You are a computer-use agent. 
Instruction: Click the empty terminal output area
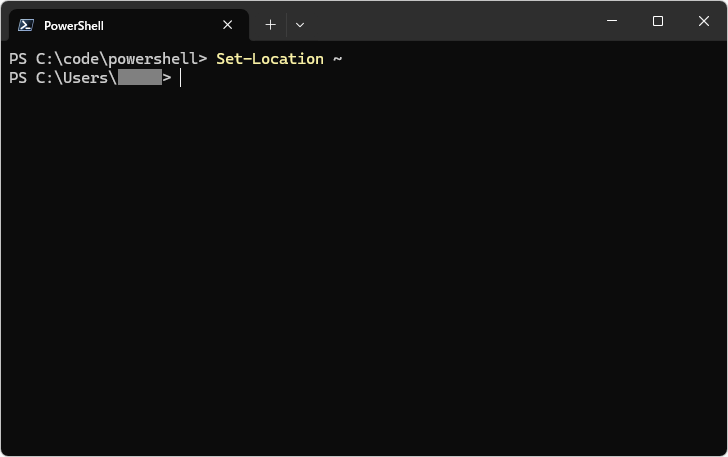point(364,270)
